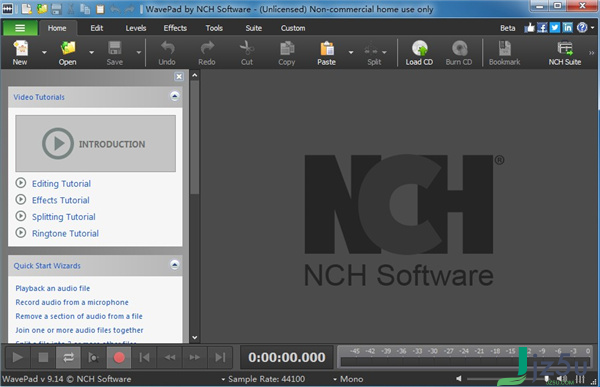Click the New file toolbar icon
The image size is (600, 387).
click(21, 49)
